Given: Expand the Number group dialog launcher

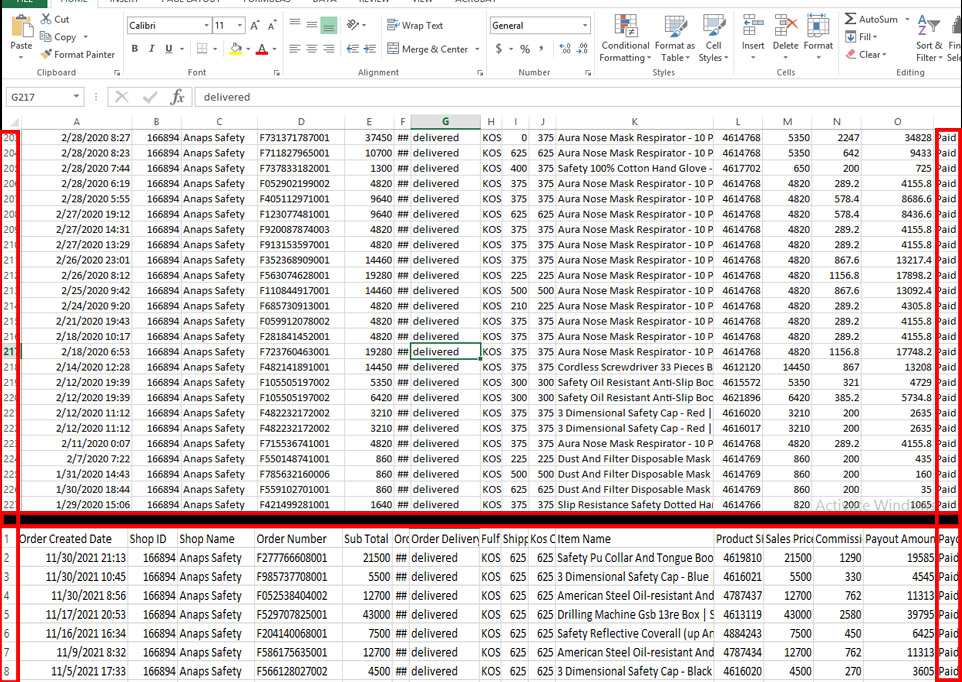Looking at the screenshot, I should coord(588,72).
